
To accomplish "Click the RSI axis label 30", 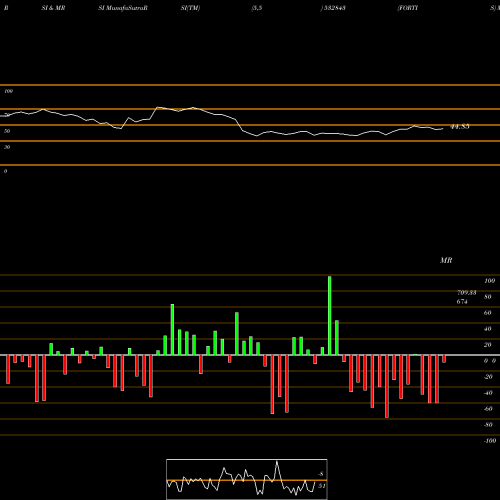I will (7, 147).
